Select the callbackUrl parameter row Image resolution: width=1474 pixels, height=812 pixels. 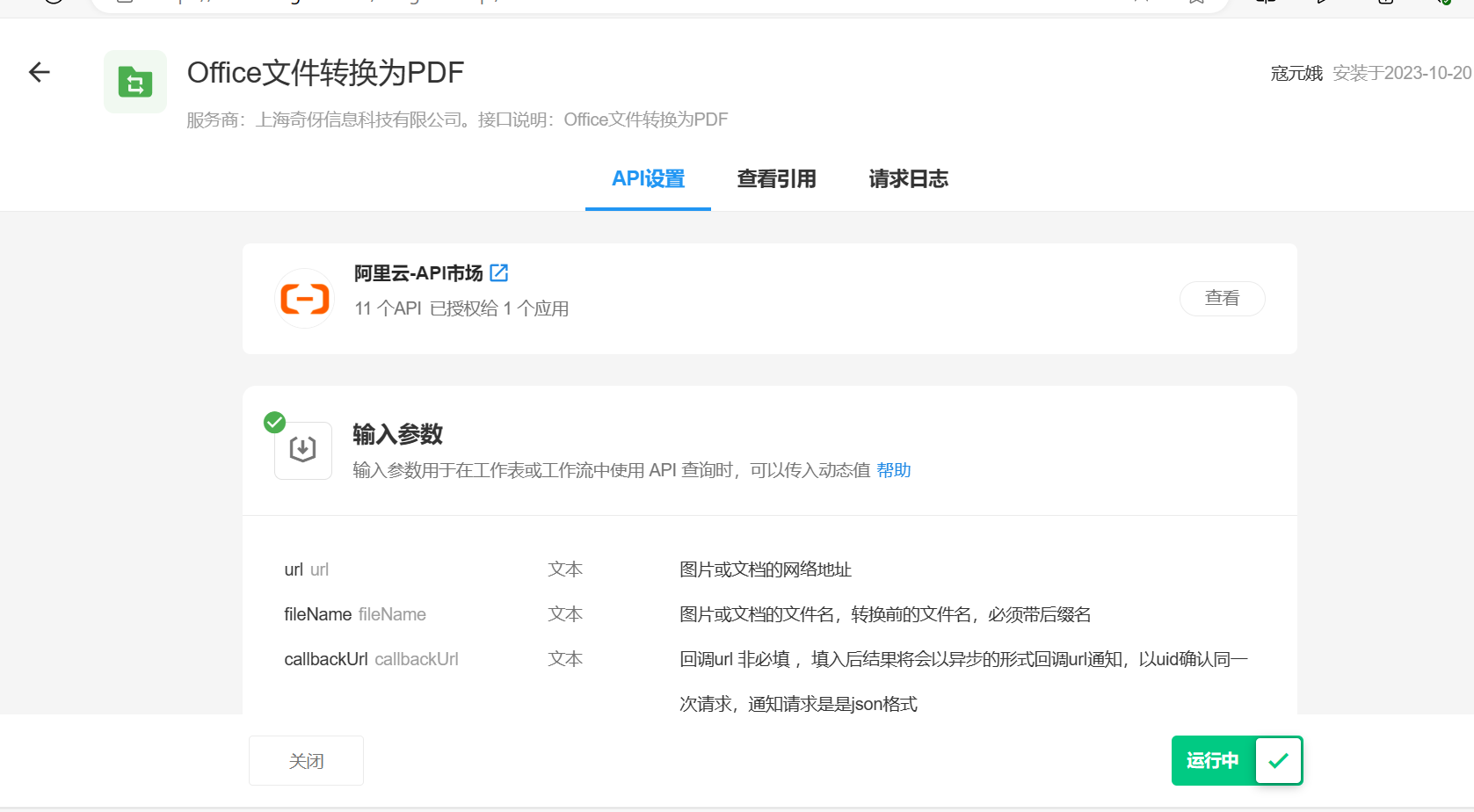pos(371,659)
